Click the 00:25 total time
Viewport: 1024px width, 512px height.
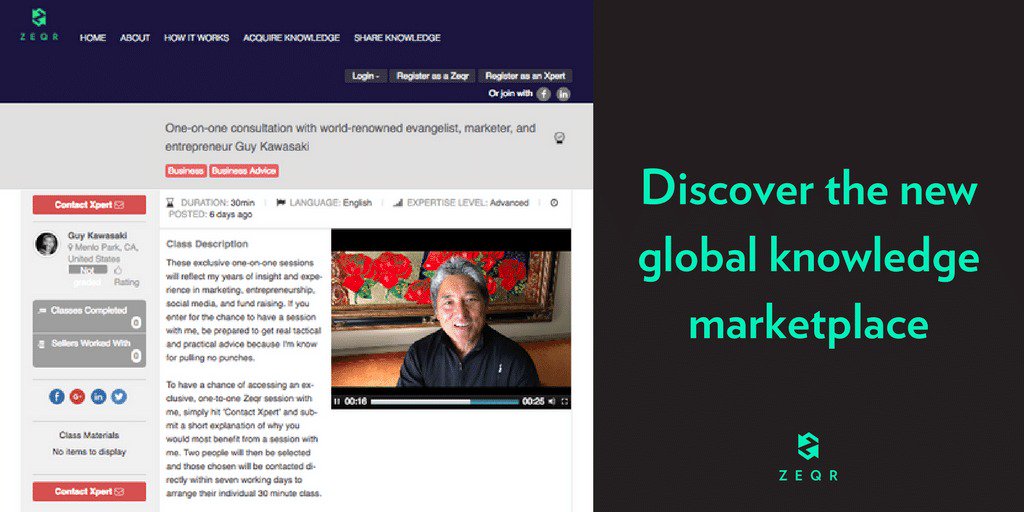pyautogui.click(x=533, y=402)
